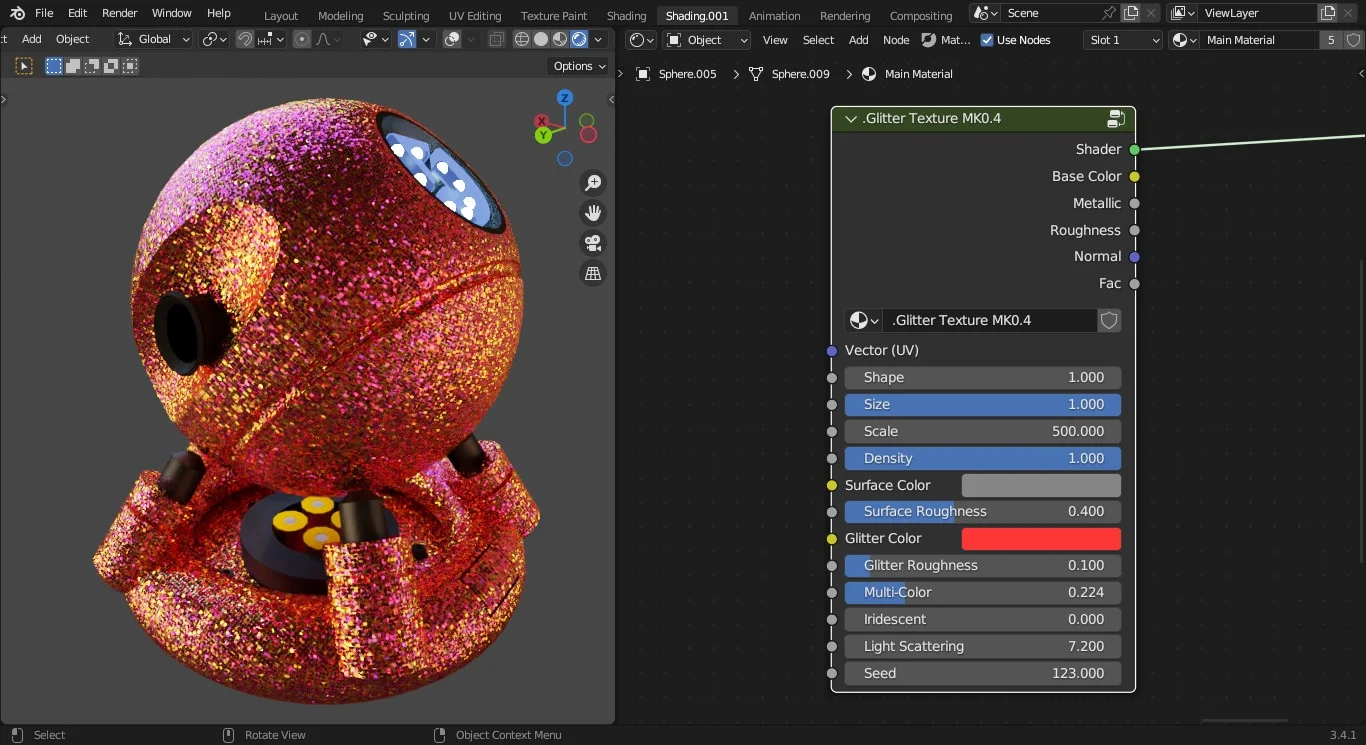Image resolution: width=1366 pixels, height=745 pixels.
Task: Open the viewport Options panel
Action: tap(577, 65)
